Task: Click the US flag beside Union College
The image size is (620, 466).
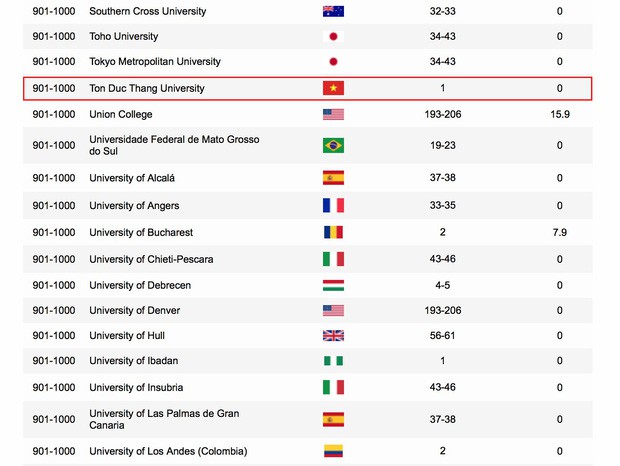Action: (333, 114)
